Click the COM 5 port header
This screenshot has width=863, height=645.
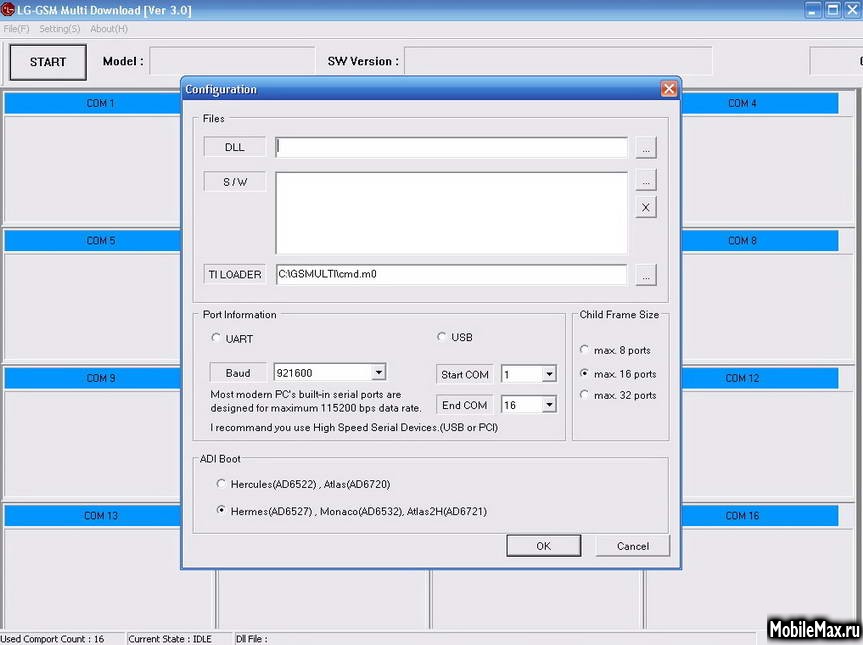[92, 240]
